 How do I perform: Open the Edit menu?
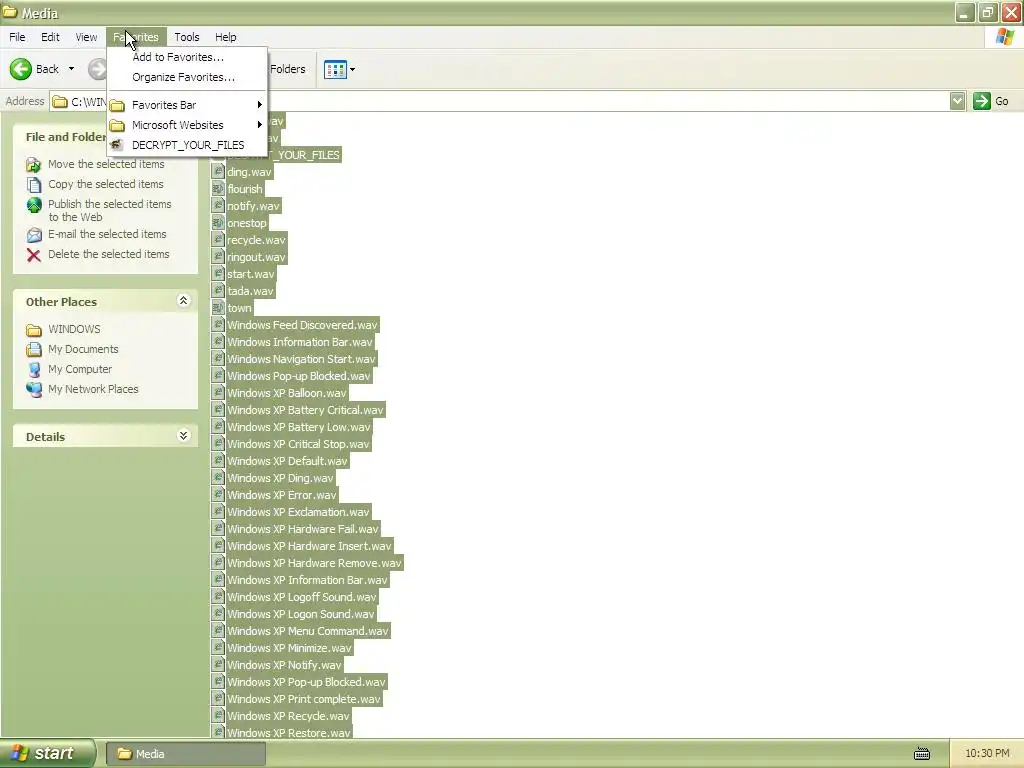click(50, 37)
